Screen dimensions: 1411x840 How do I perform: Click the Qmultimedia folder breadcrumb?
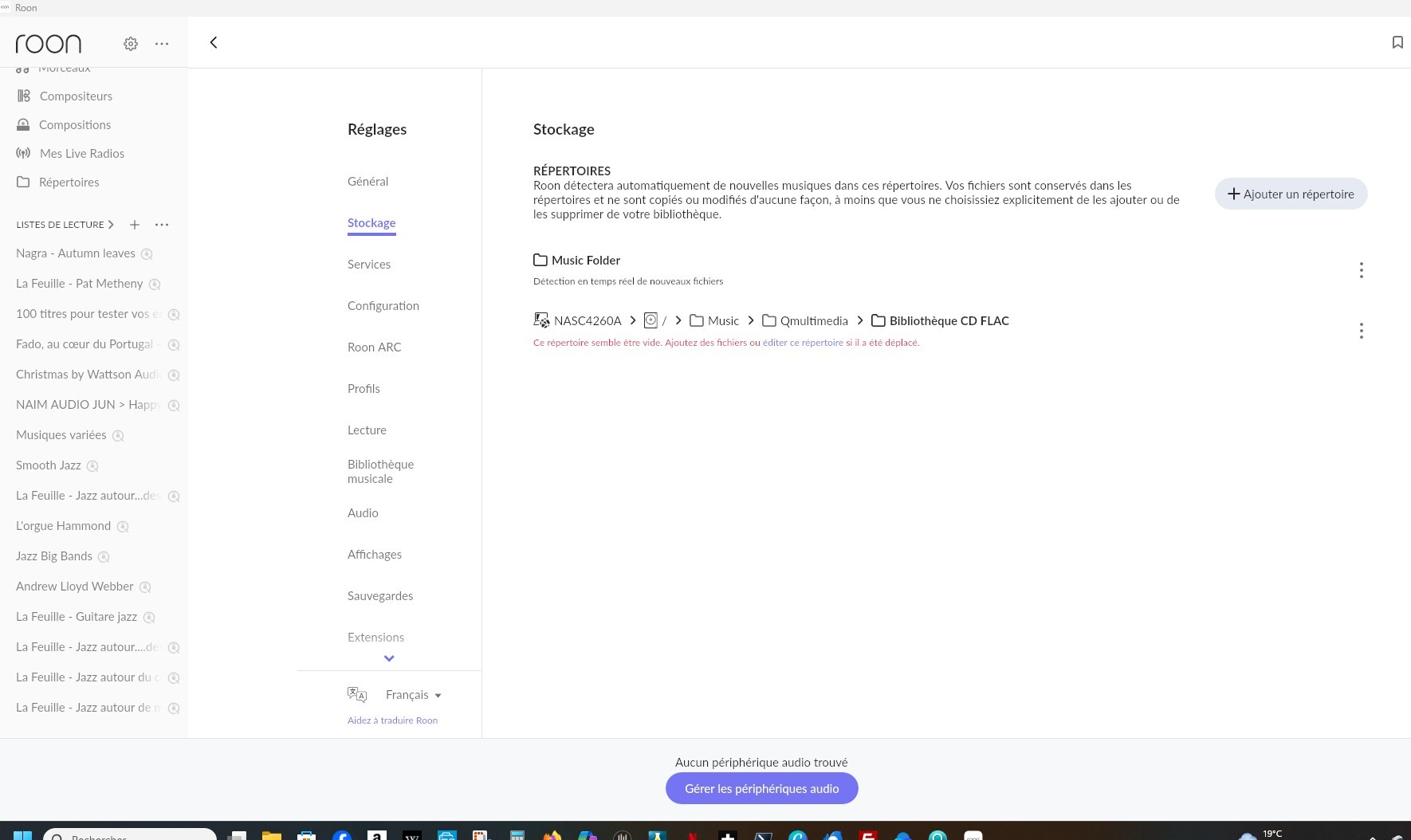click(805, 320)
